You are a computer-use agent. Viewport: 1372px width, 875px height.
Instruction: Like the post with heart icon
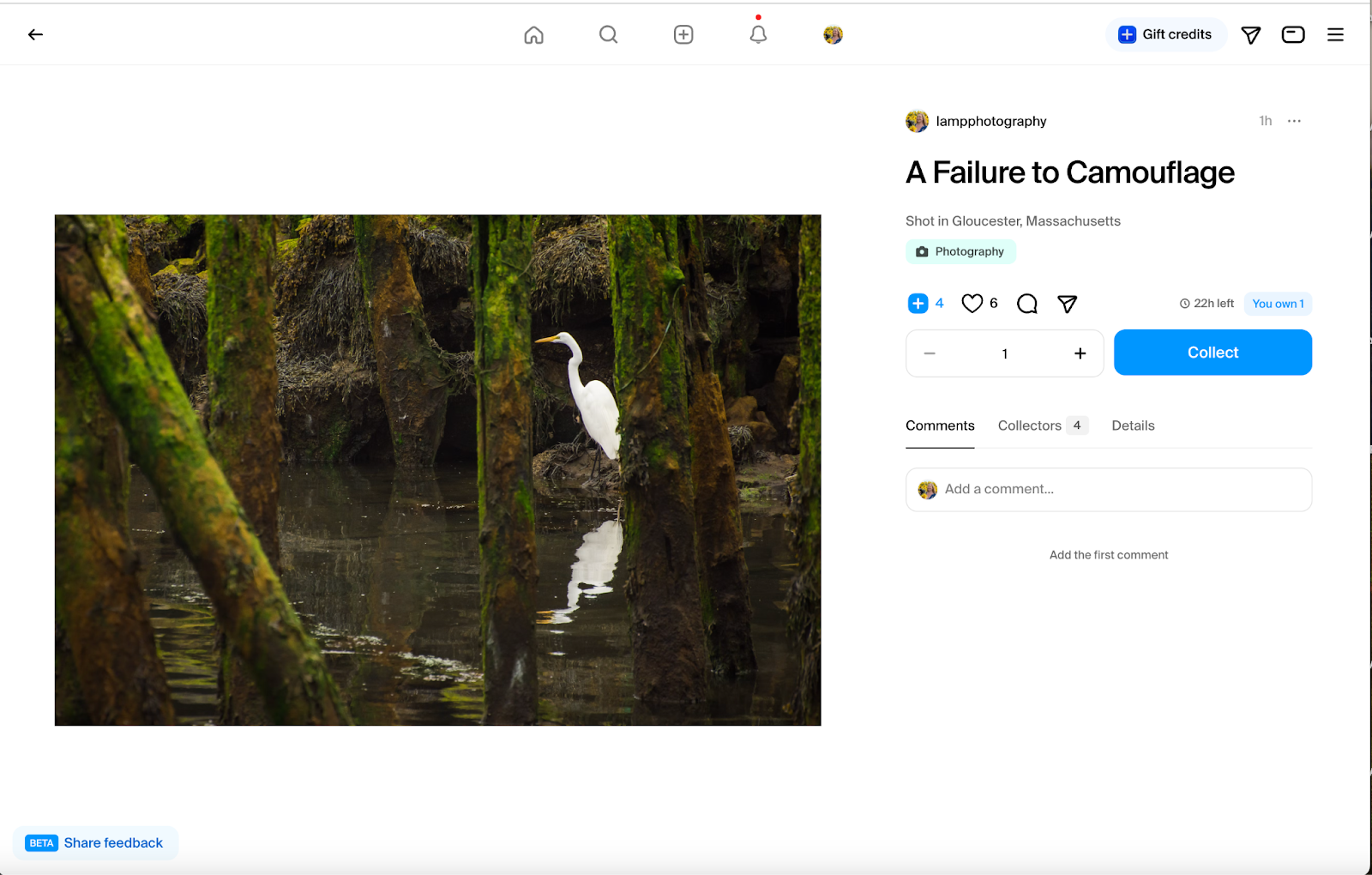[972, 304]
